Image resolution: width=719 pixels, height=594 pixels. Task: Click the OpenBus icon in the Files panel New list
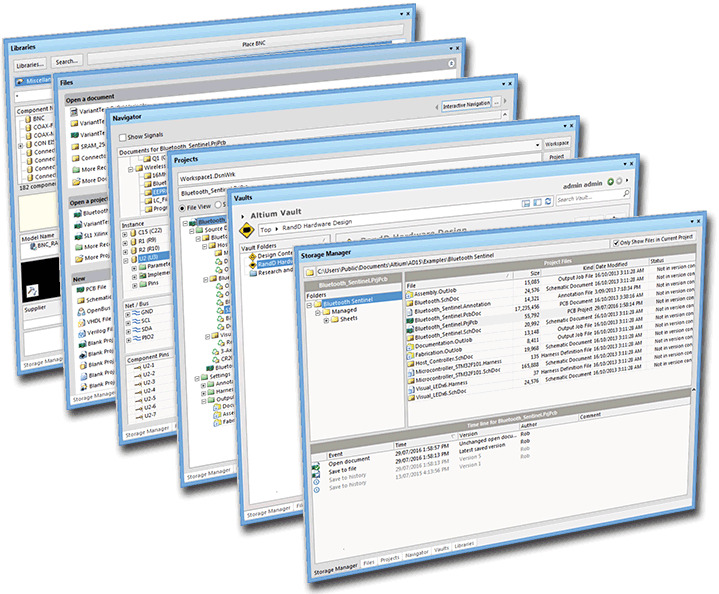pos(81,312)
